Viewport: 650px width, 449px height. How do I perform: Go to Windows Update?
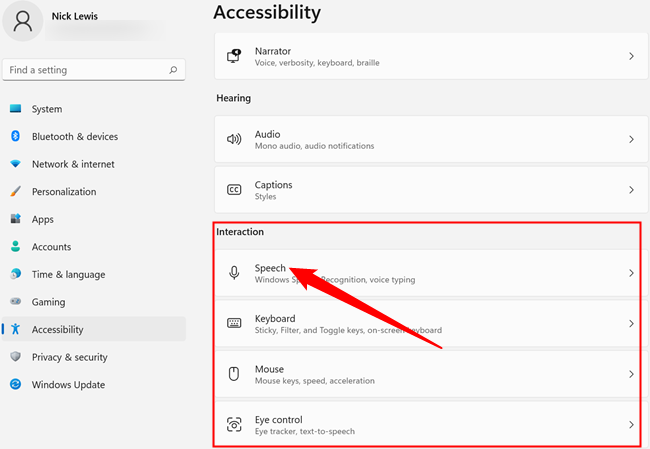pos(94,384)
